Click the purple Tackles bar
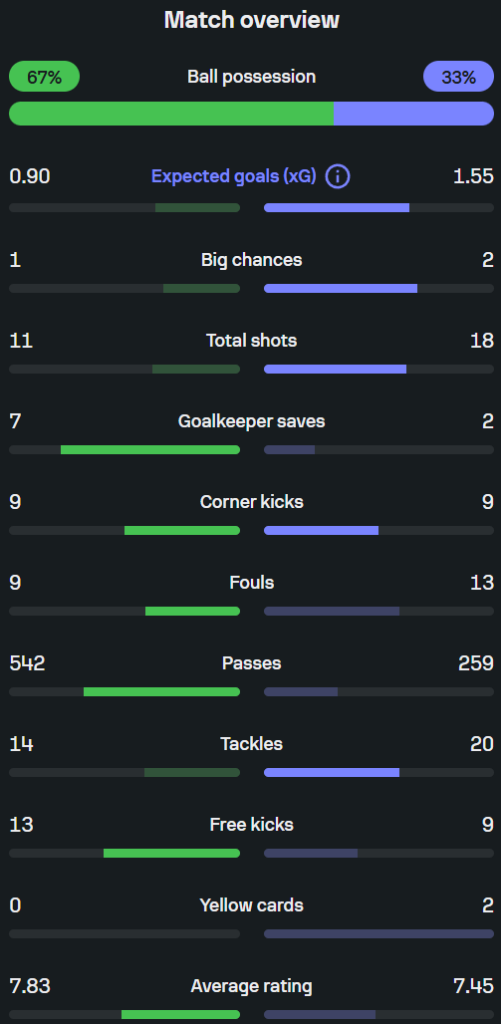The image size is (501, 1024). 332,773
